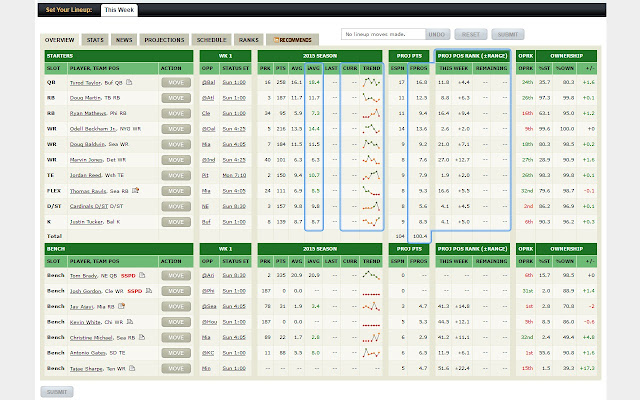Click Move for Justin Tucker

point(176,222)
